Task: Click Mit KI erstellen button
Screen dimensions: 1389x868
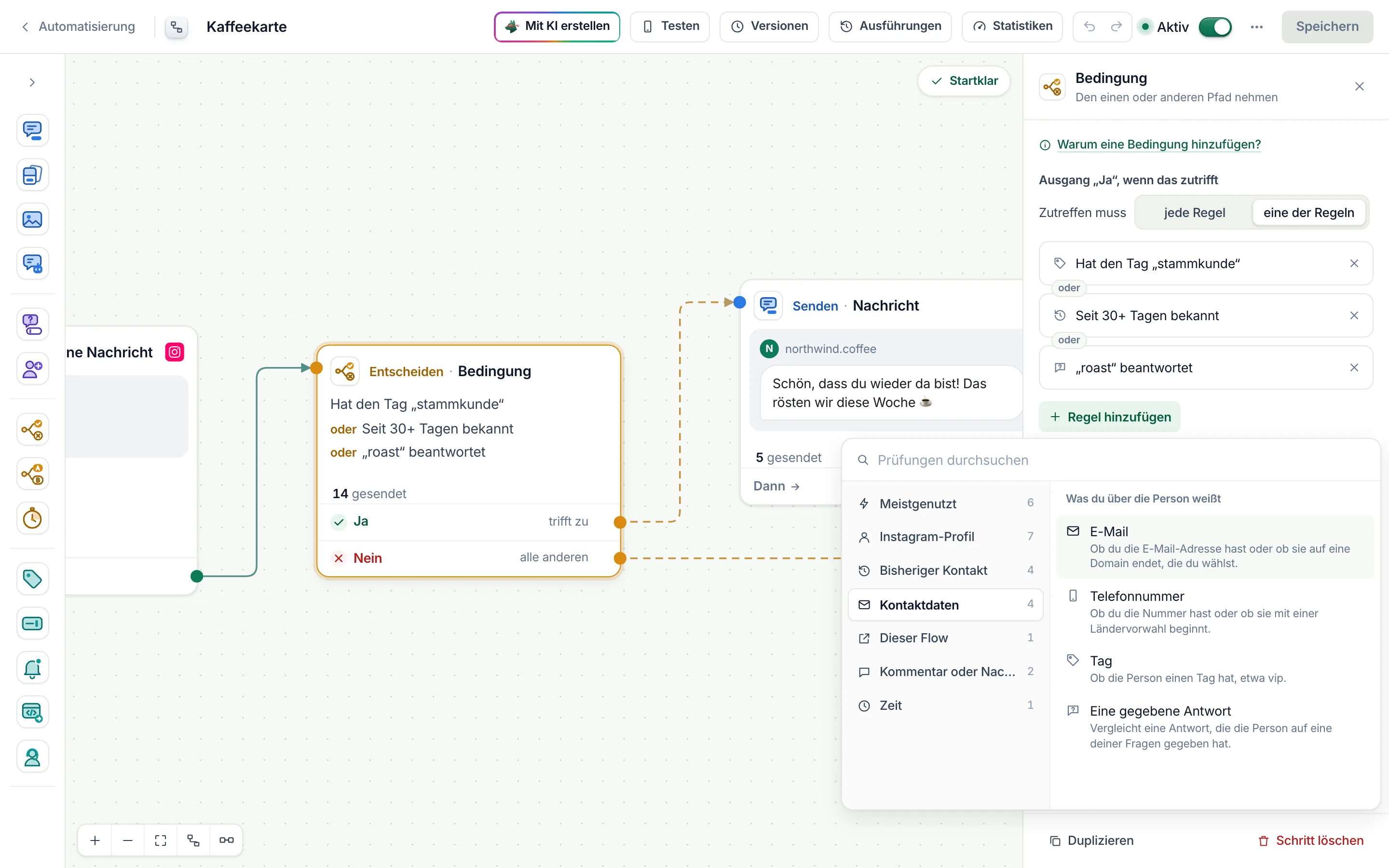Action: click(x=557, y=27)
